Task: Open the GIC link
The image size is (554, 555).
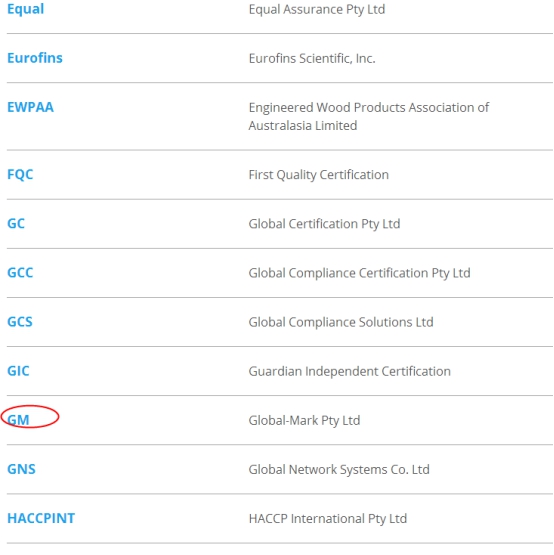Action: pyautogui.click(x=18, y=371)
